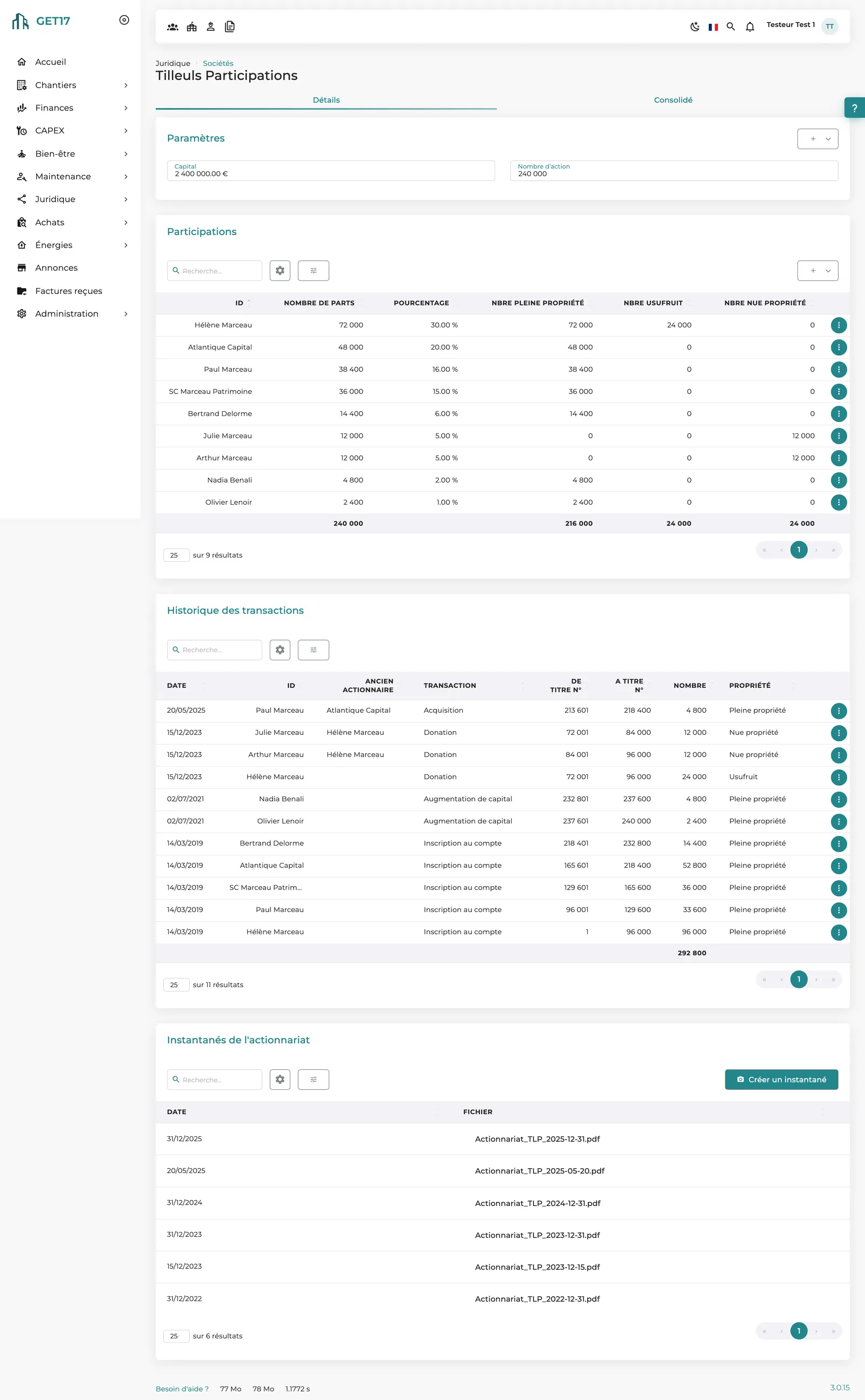Open row menu for Acquisition transaction
The width and height of the screenshot is (865, 1400).
[838, 711]
